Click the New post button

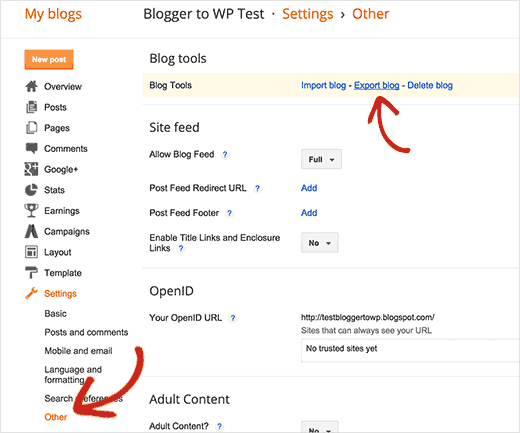[x=49, y=60]
